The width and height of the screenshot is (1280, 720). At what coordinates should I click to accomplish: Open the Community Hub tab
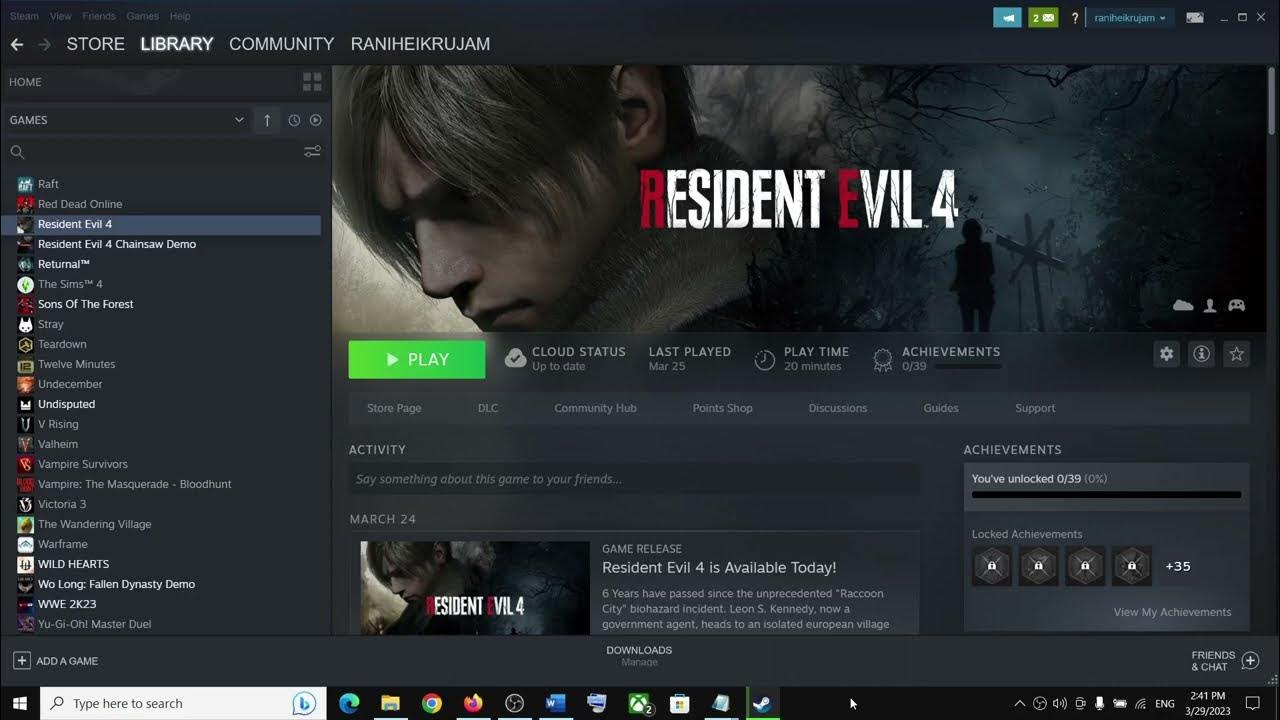coord(595,408)
